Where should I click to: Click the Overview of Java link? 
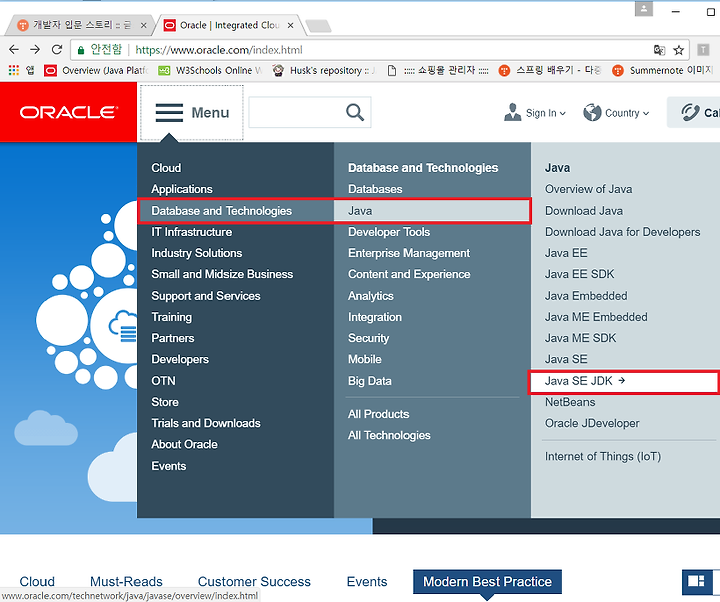click(588, 189)
